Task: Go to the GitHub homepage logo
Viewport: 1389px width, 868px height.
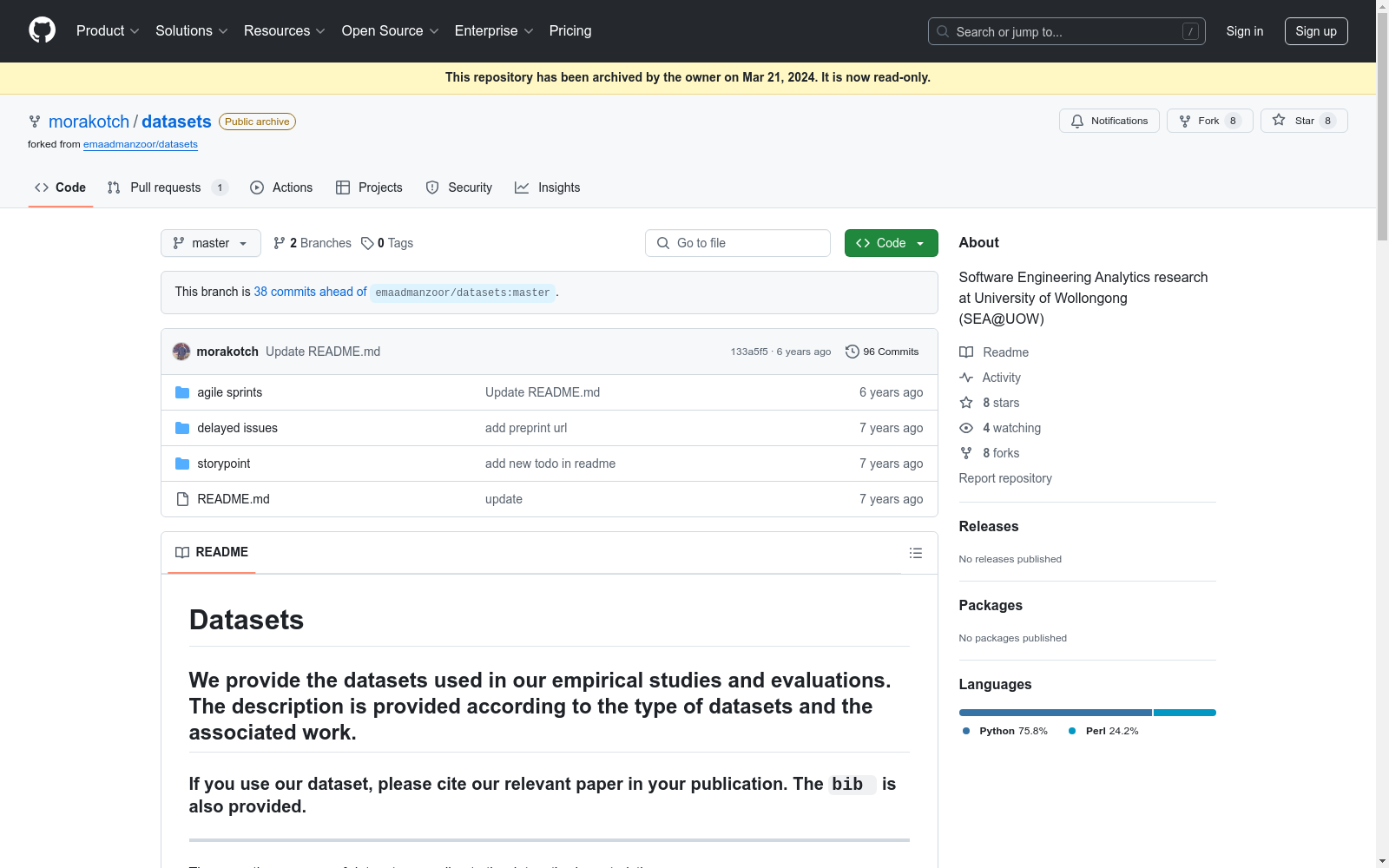Action: pyautogui.click(x=42, y=30)
